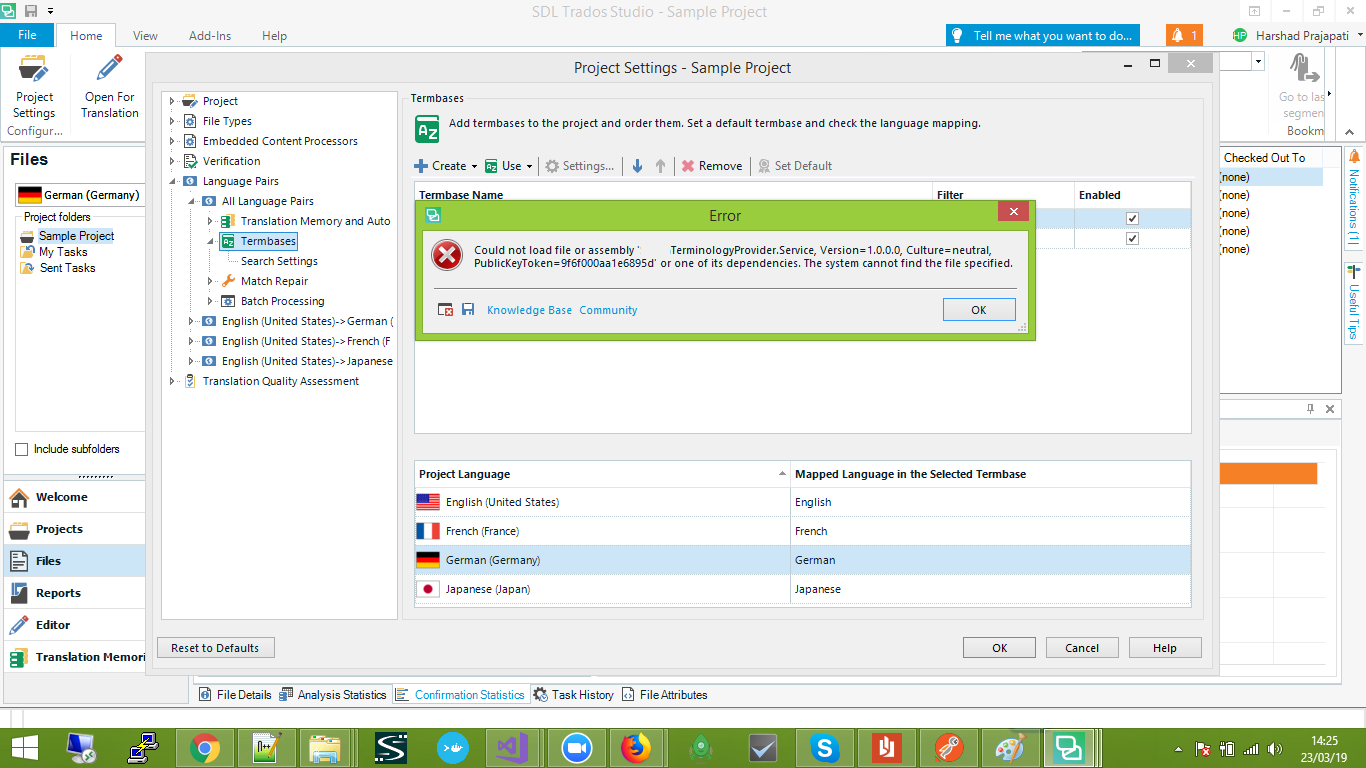Toggle Enabled checkbox of first termbase

coord(1132,218)
